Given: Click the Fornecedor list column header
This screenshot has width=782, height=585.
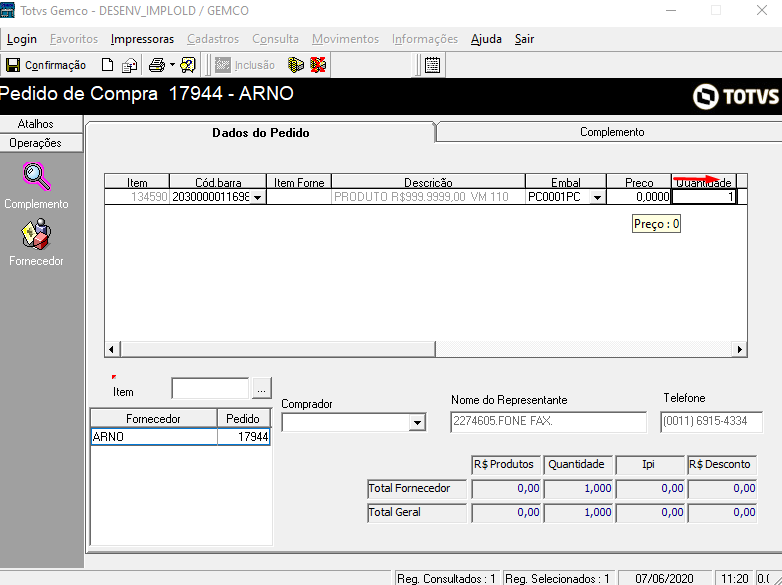Looking at the screenshot, I should 153,418.
